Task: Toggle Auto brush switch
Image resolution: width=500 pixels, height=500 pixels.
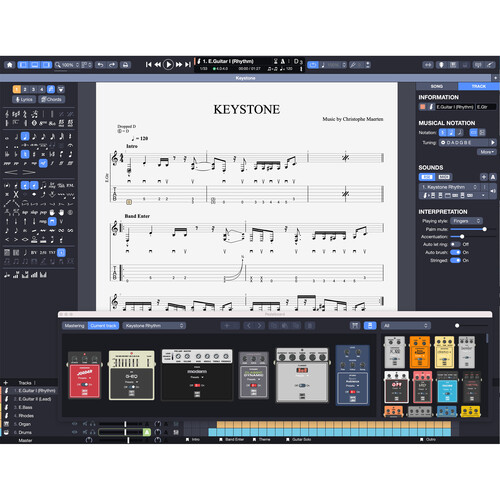Action: click(x=455, y=252)
